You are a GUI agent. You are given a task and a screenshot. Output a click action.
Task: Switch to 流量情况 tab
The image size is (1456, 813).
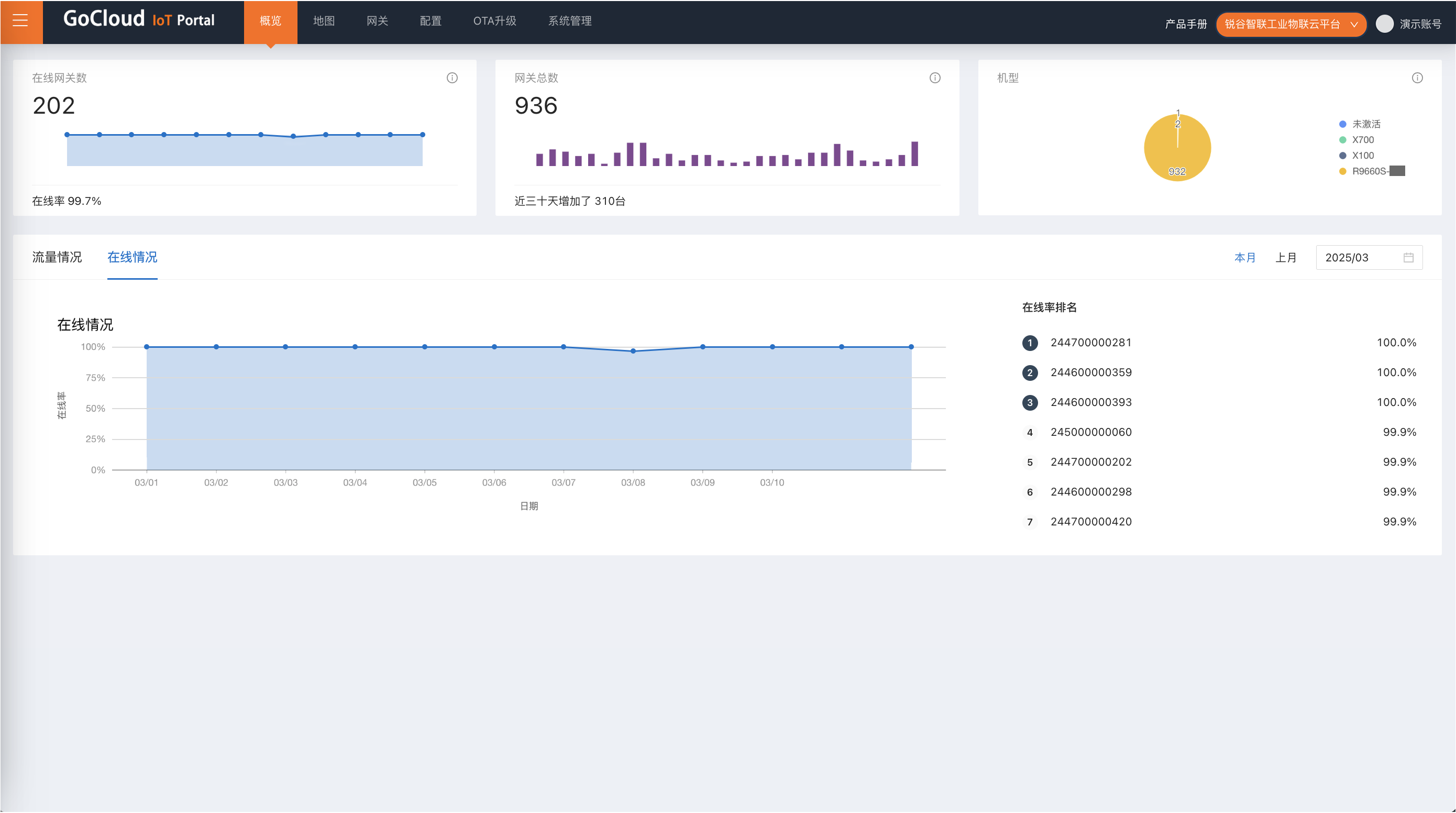57,257
